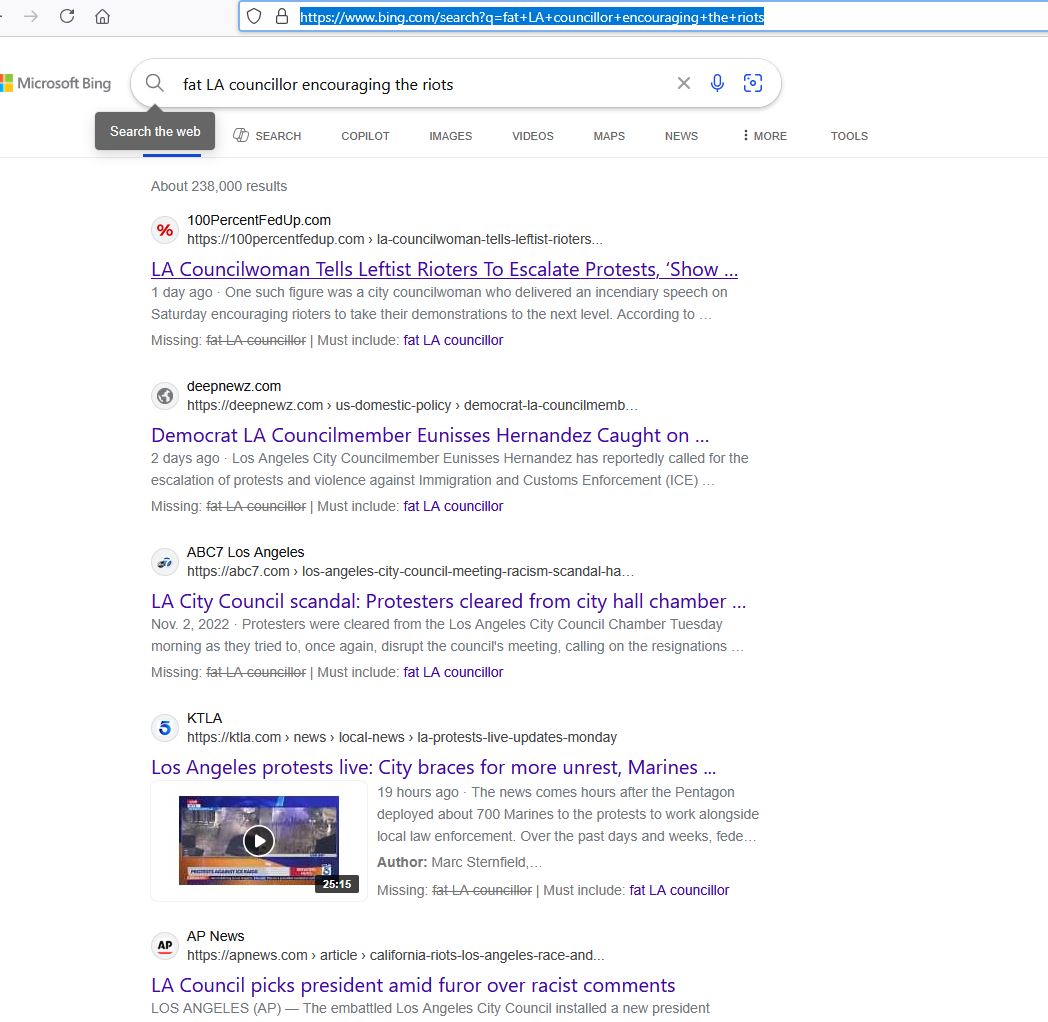1048x1022 pixels.
Task: Switch to the COPILOT tab
Action: (x=365, y=136)
